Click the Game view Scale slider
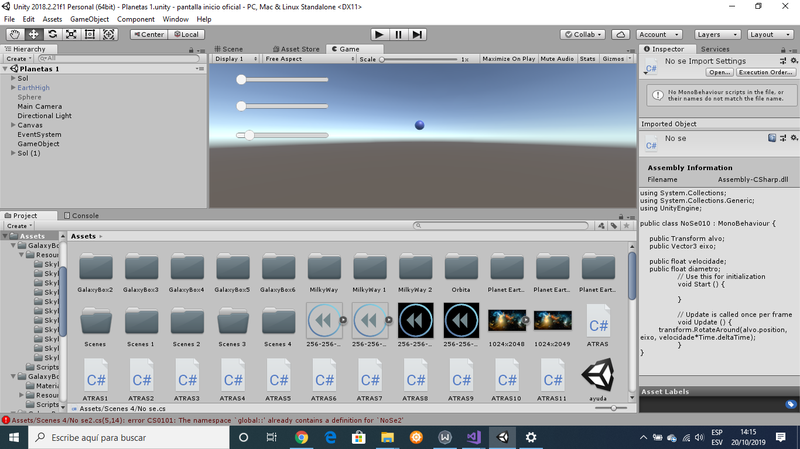This screenshot has height=449, width=800. click(x=420, y=59)
